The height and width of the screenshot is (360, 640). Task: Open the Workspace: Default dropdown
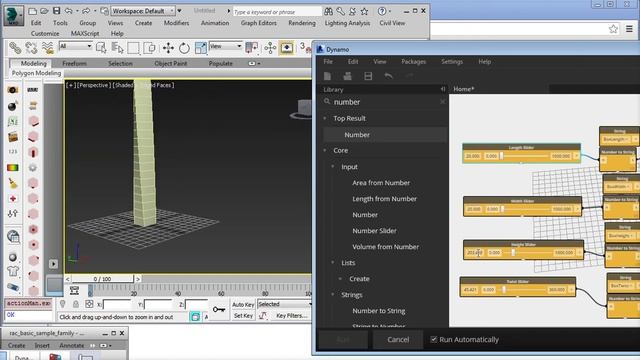[x=143, y=11]
